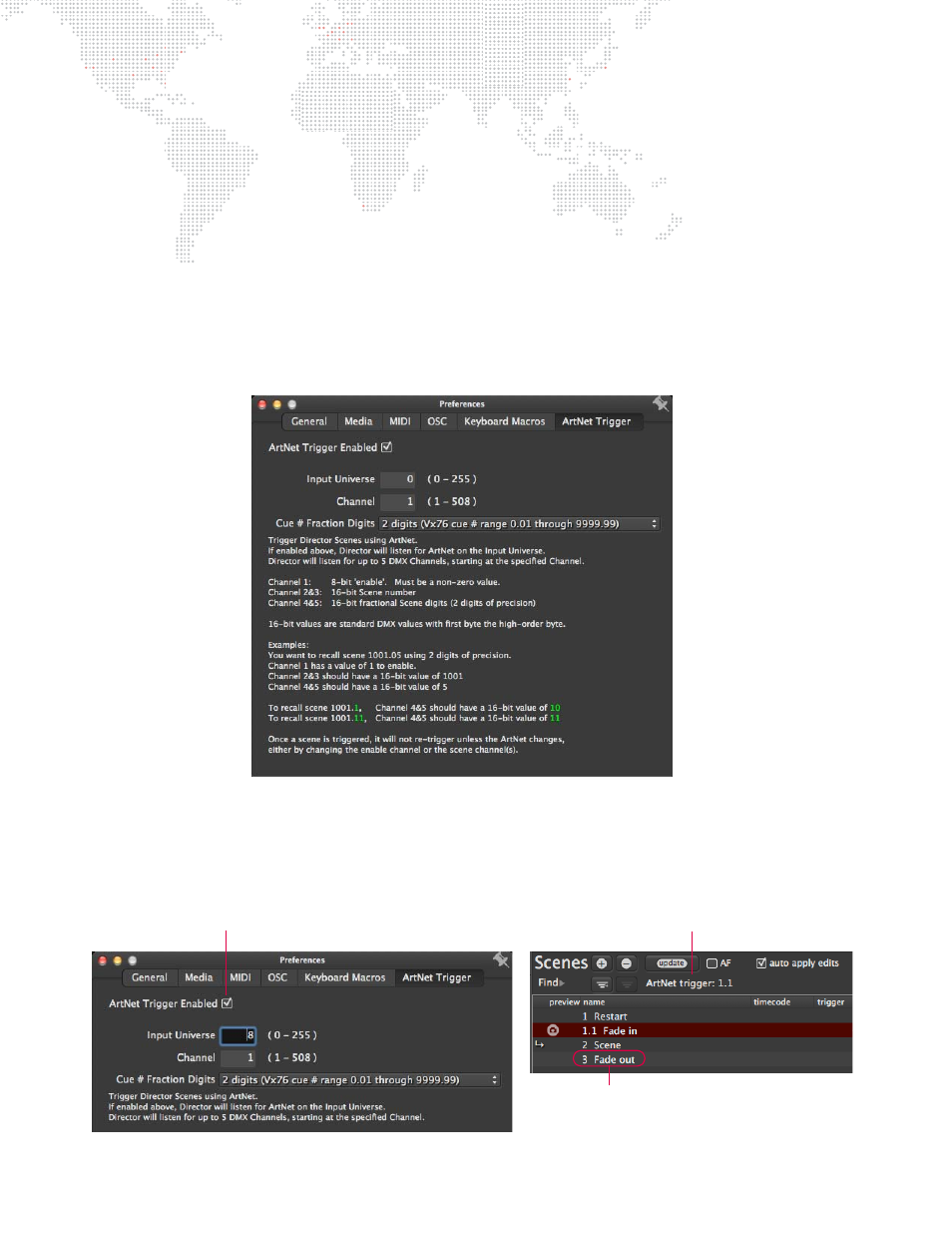Click Channel field in lower Preferences window
Image resolution: width=952 pixels, height=1233 pixels.
(238, 1058)
